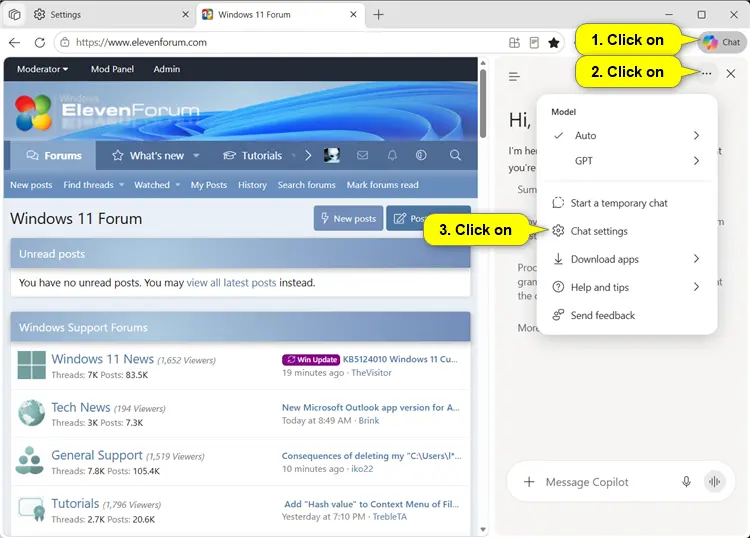Screen dimensions: 750x538
Task: View site information lock icon
Action: 65,43
